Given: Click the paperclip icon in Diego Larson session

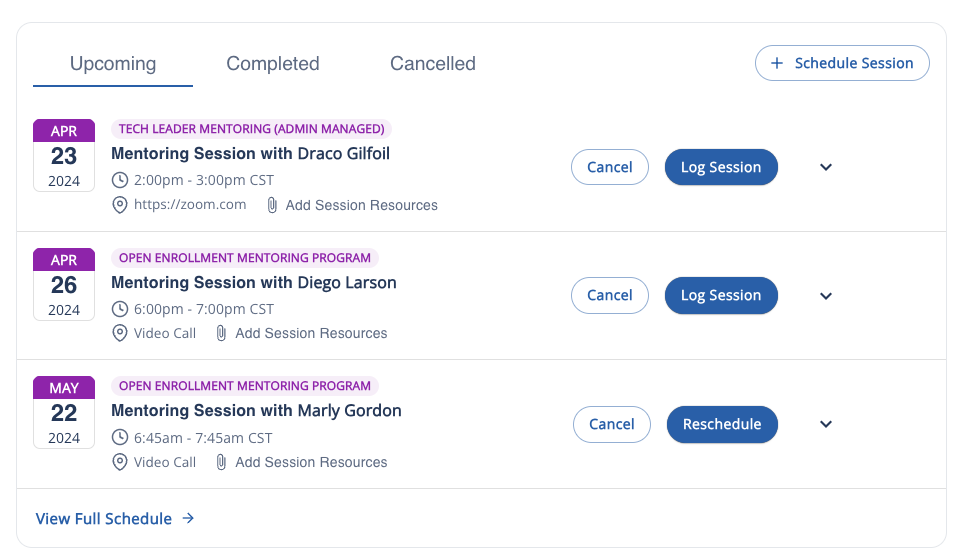Looking at the screenshot, I should point(221,333).
